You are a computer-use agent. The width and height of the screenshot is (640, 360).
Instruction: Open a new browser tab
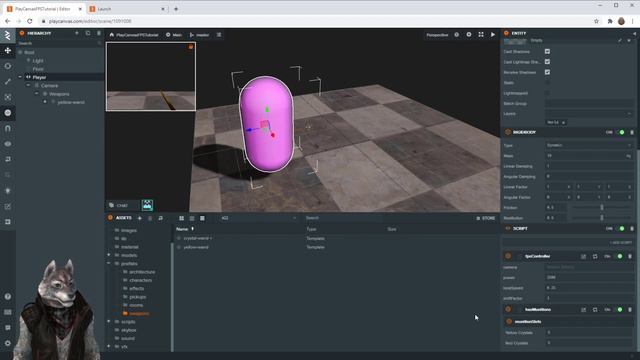click(x=176, y=9)
